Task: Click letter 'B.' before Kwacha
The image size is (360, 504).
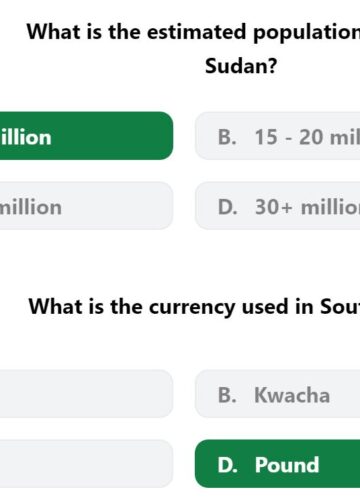Action: pyautogui.click(x=227, y=395)
